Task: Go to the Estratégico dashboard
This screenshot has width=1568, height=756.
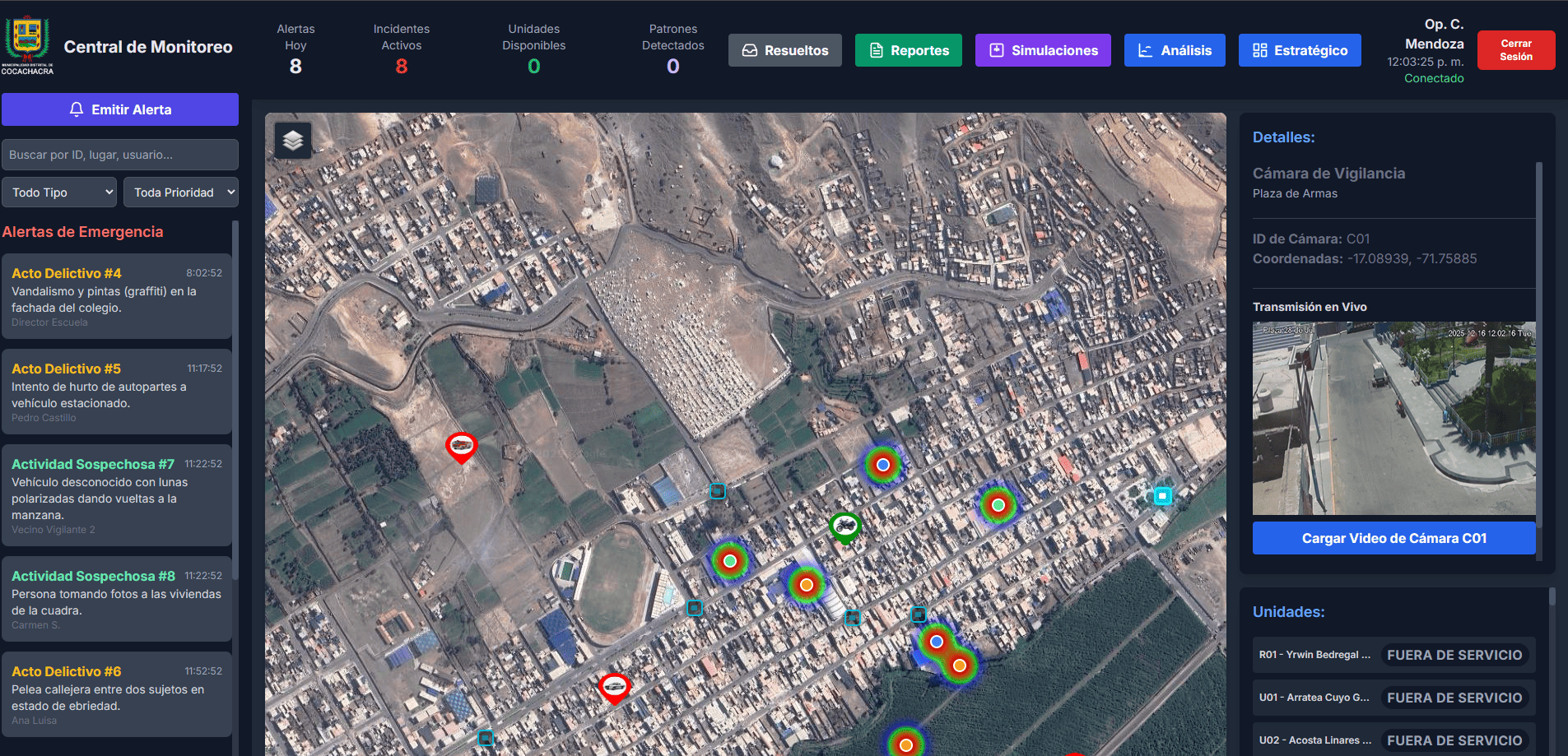Action: coord(1299,50)
